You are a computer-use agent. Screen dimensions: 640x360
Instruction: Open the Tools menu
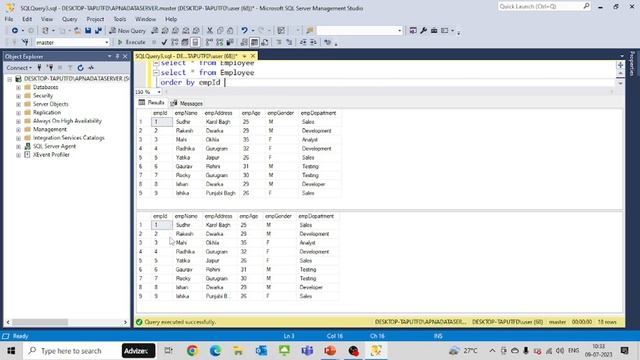tap(120, 19)
